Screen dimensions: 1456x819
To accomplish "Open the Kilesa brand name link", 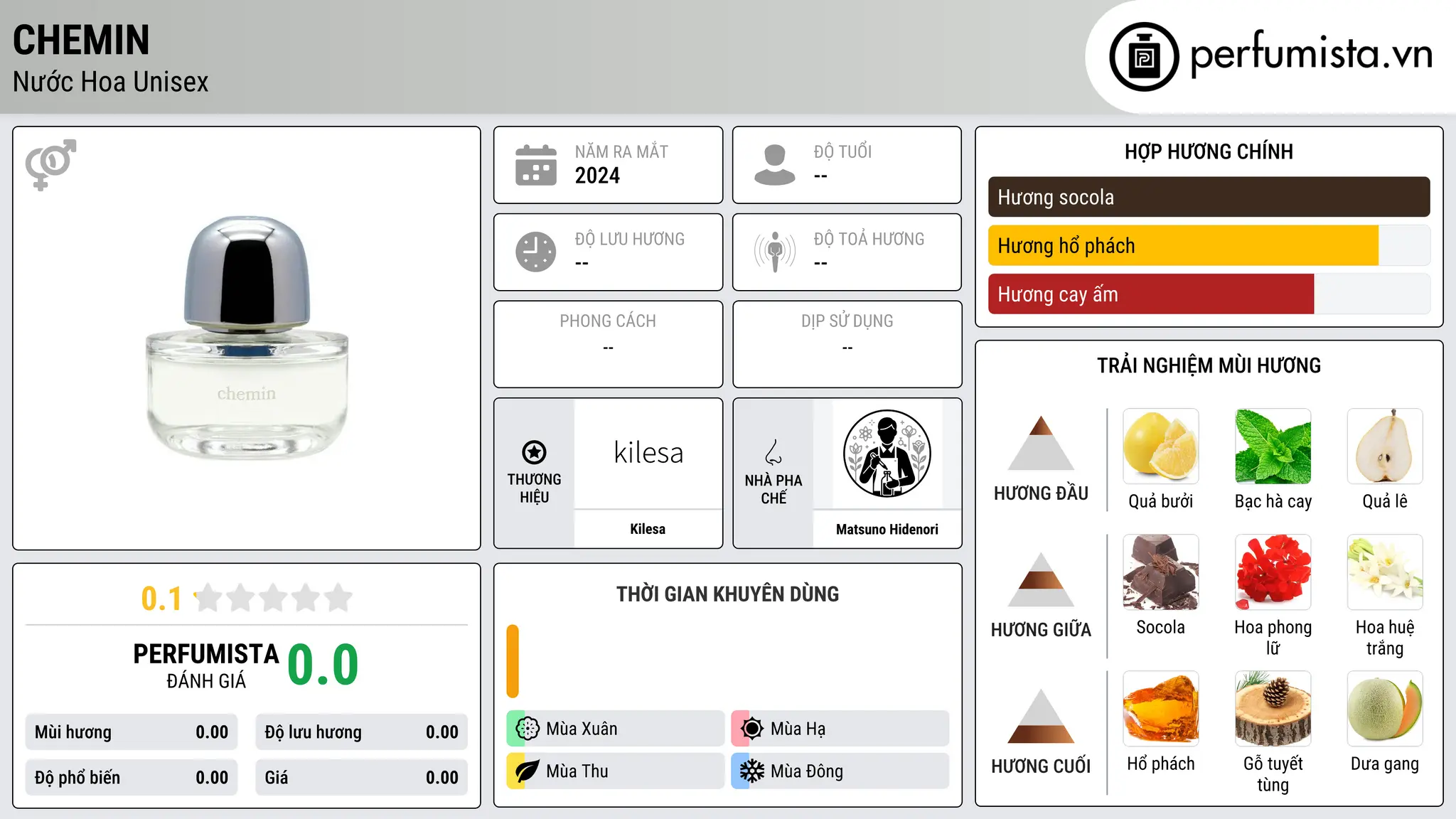I will pos(648,529).
